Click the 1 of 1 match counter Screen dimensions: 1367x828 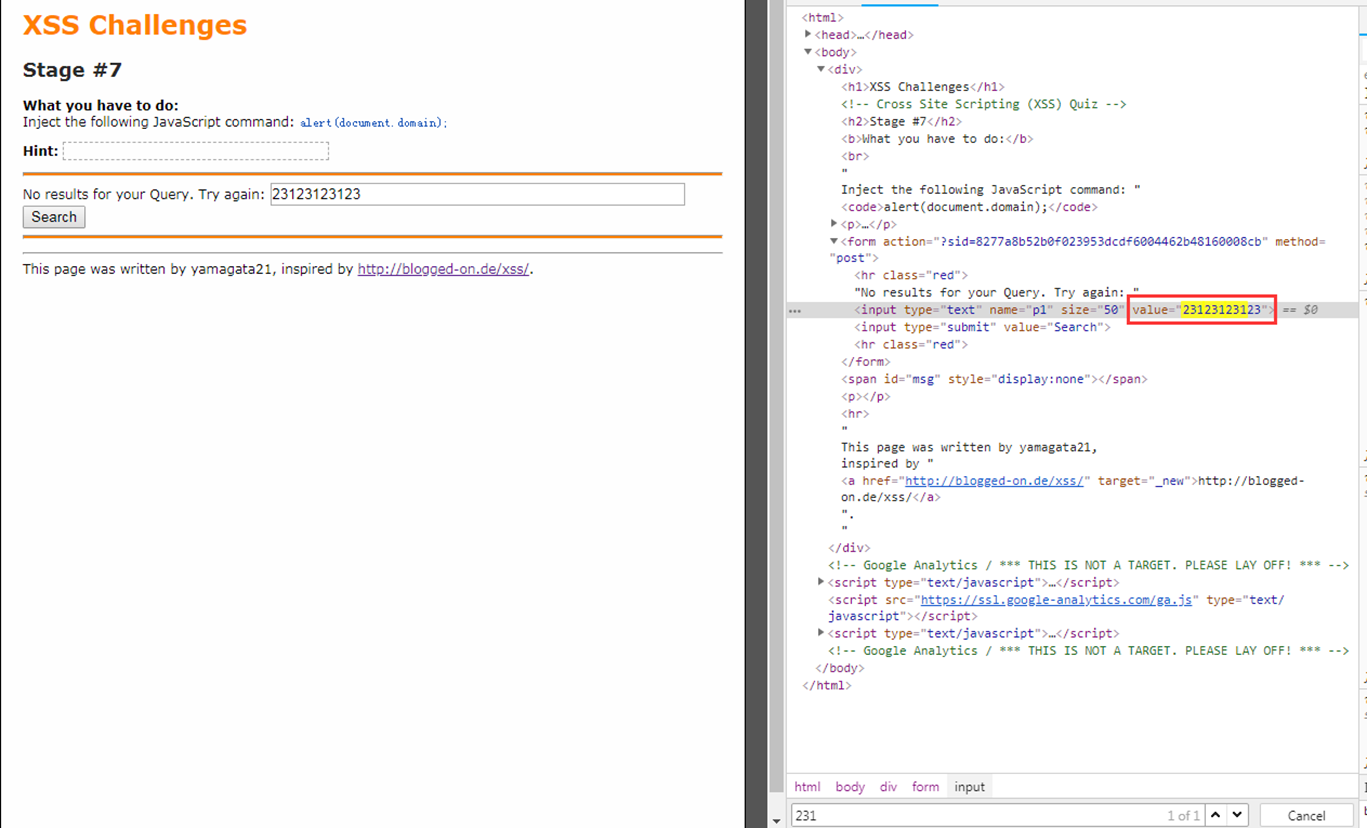[x=1183, y=815]
